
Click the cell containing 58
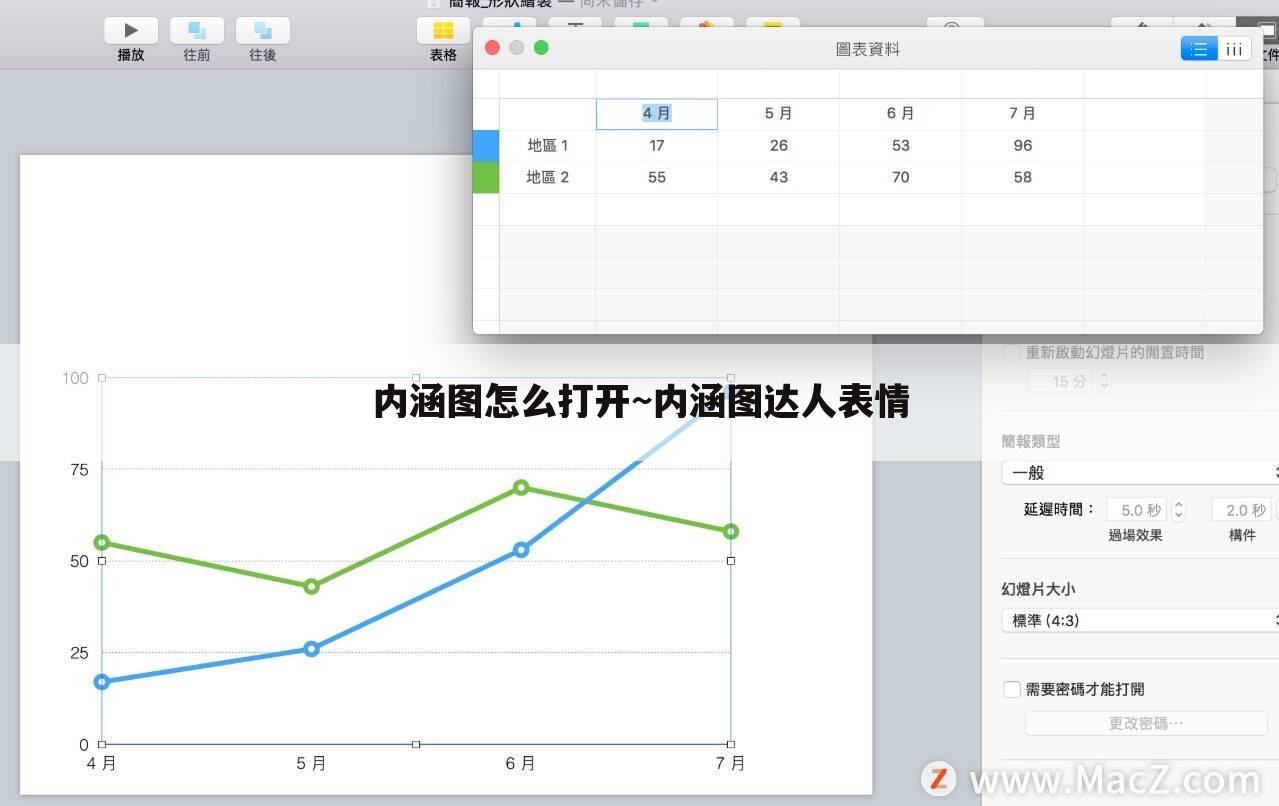click(1023, 178)
